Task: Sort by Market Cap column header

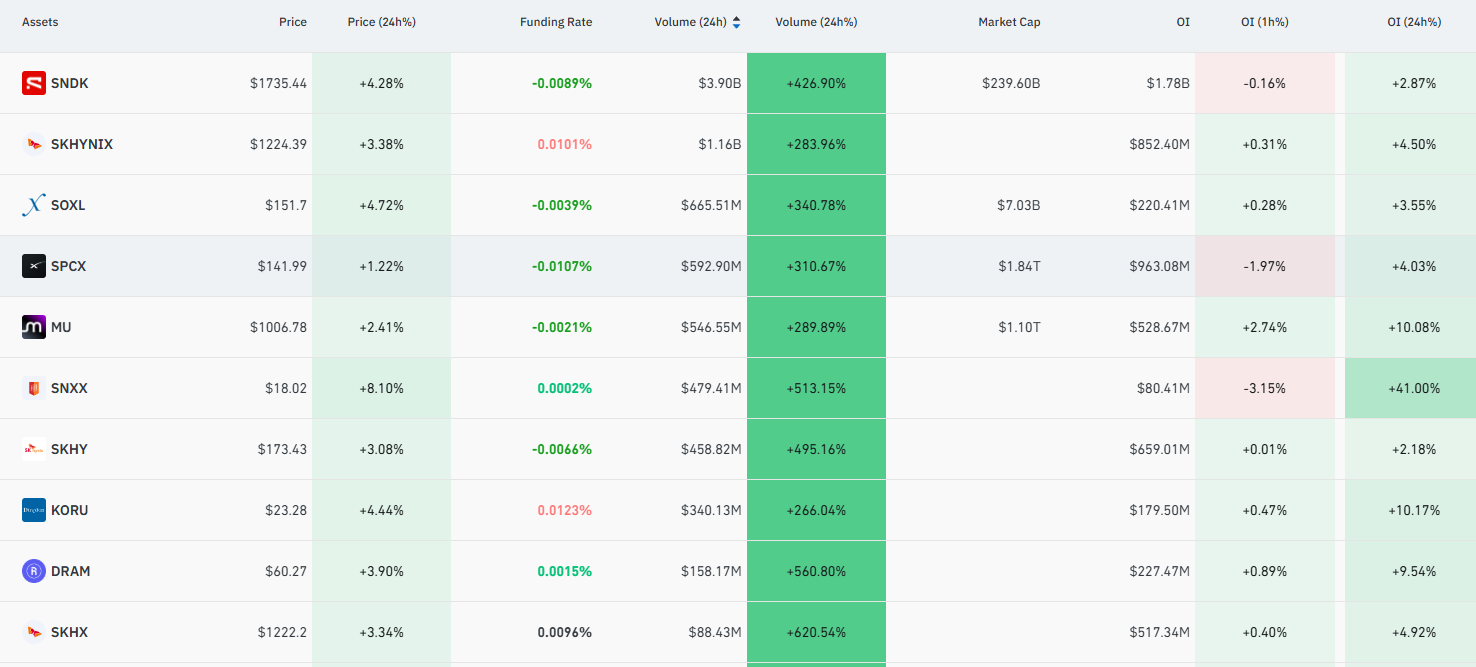Action: 1009,22
